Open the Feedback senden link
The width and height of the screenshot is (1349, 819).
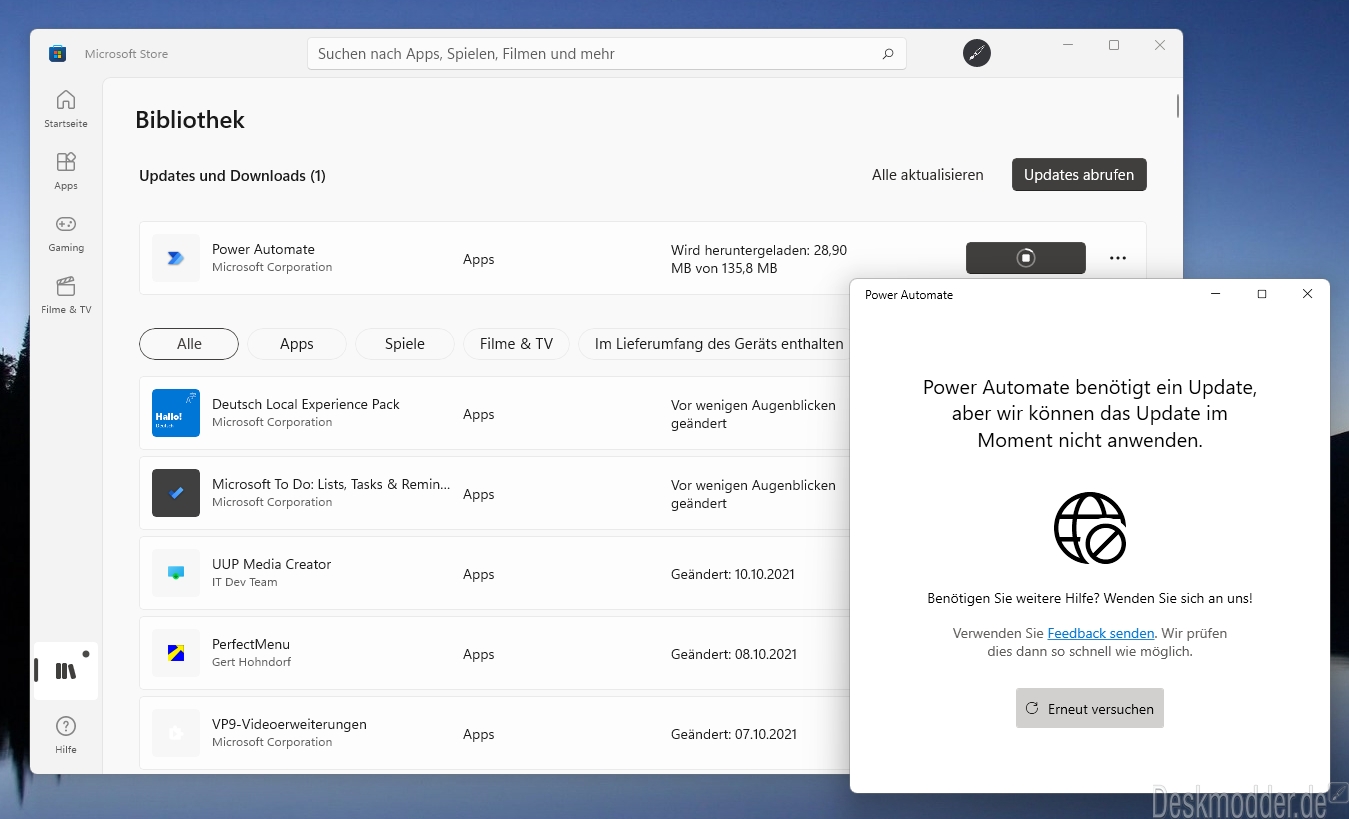(x=1101, y=633)
